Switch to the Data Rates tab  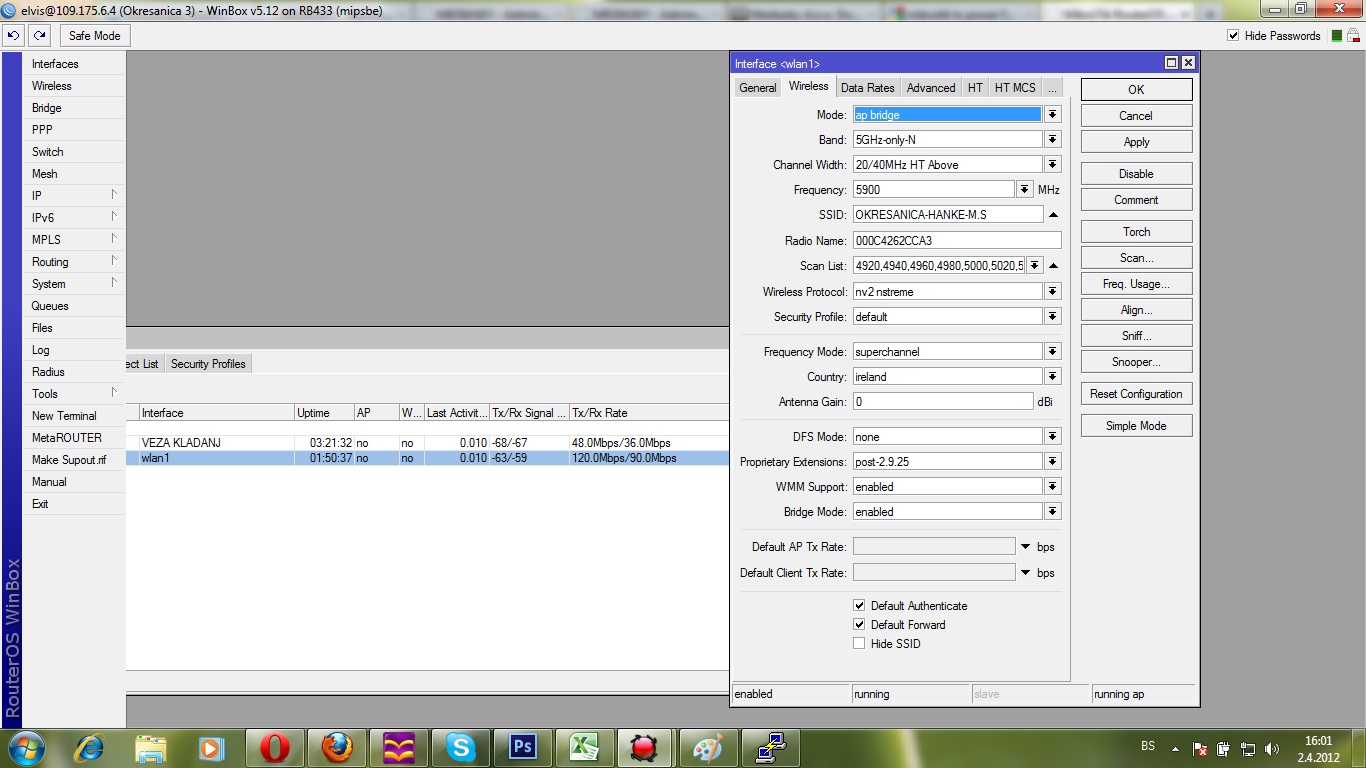868,88
